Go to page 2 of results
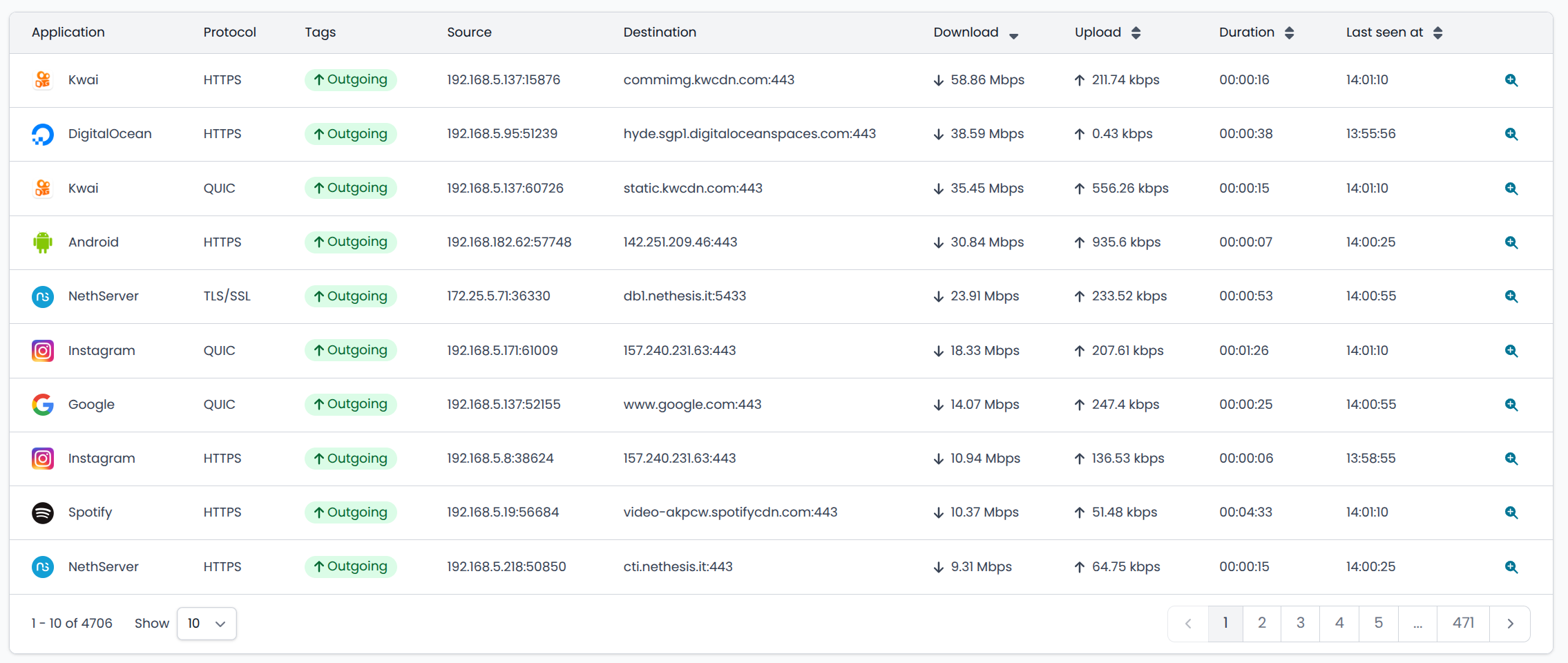Viewport: 1568px width, 663px height. pyautogui.click(x=1261, y=623)
